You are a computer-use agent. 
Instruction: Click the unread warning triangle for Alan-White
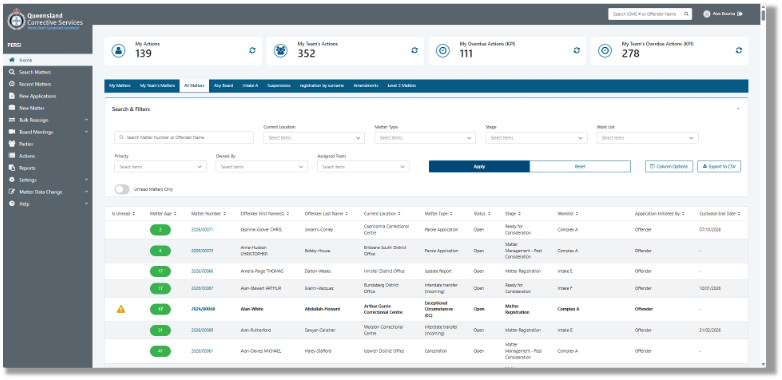[121, 309]
